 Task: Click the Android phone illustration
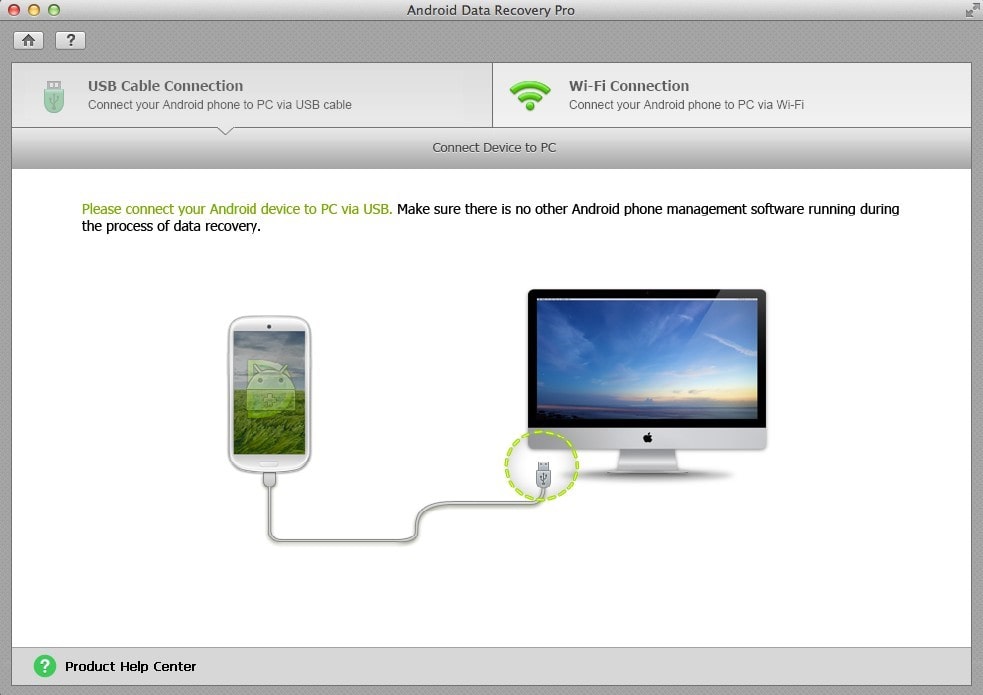(269, 394)
